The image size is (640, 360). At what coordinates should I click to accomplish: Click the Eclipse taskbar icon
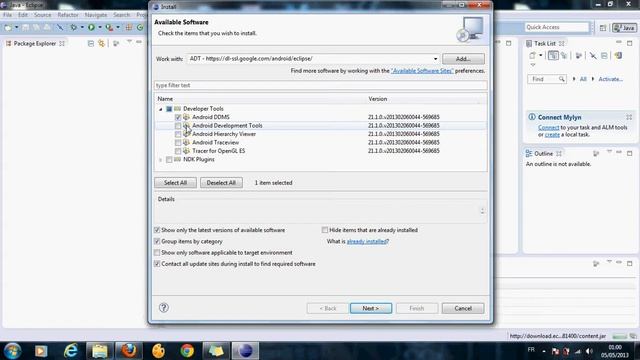tap(245, 351)
